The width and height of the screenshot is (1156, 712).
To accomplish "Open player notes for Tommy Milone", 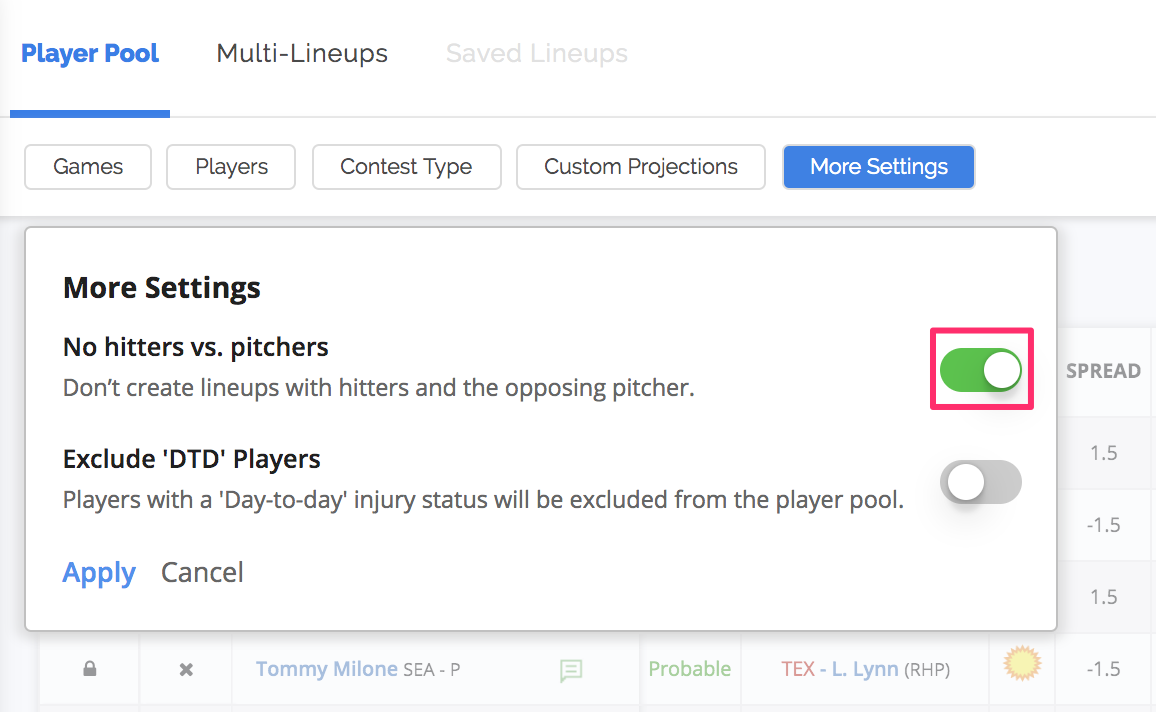I will [x=571, y=670].
